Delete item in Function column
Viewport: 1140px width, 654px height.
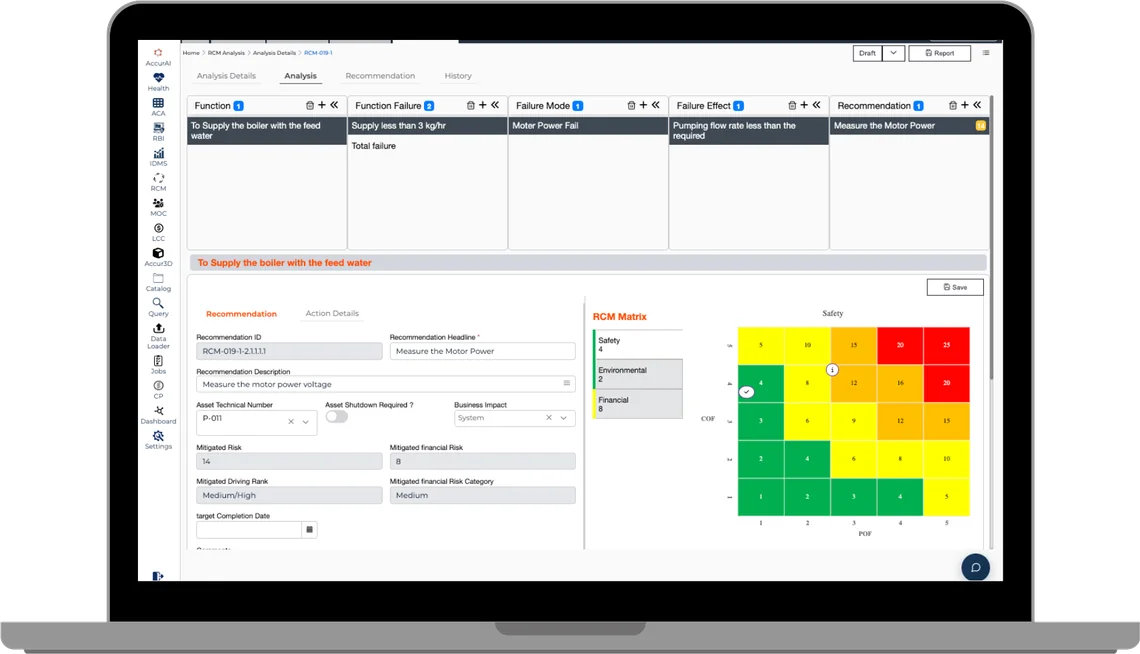click(x=310, y=105)
